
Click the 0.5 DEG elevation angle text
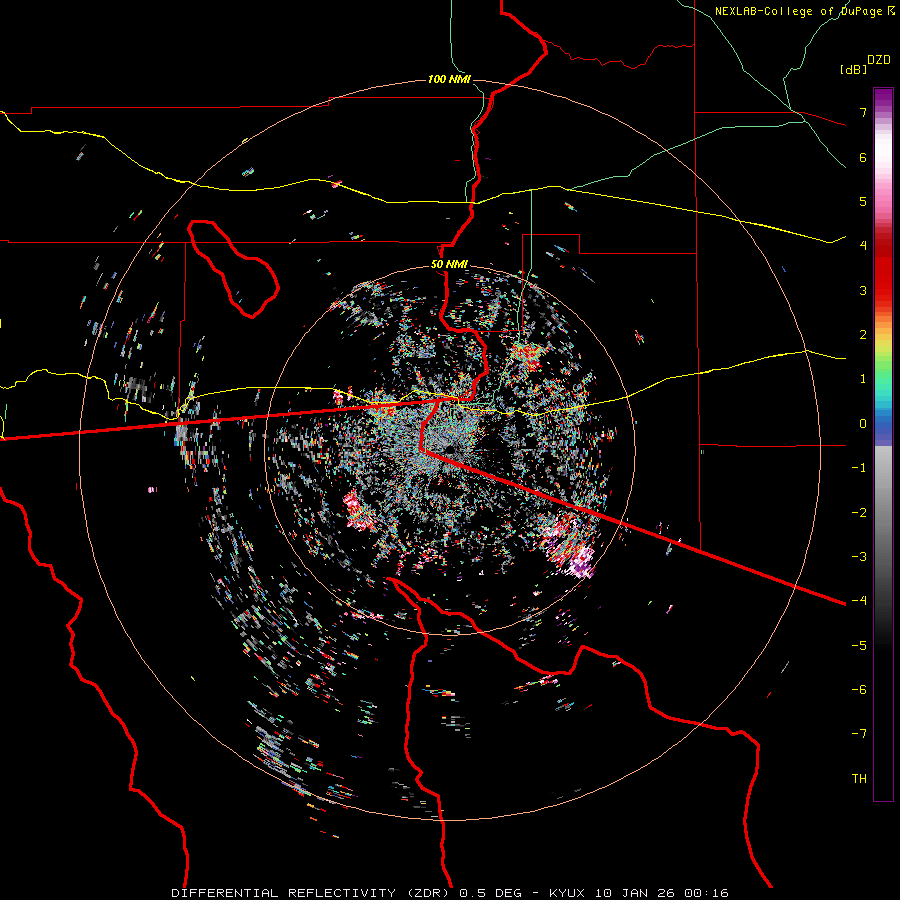[x=491, y=893]
